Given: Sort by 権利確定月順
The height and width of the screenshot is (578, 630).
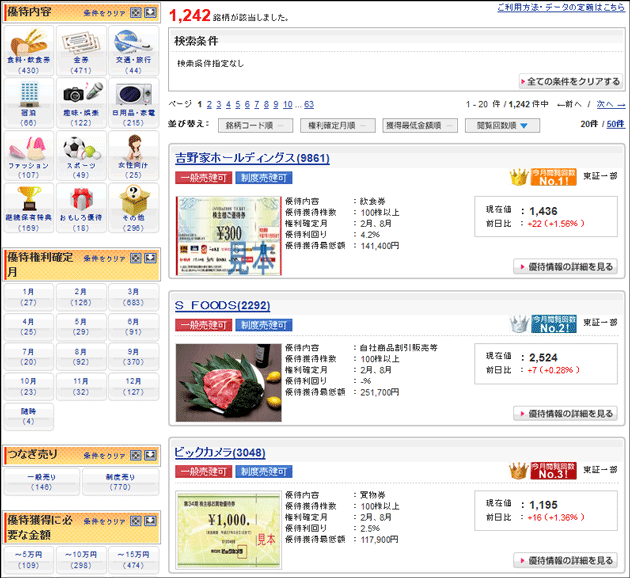Looking at the screenshot, I should click(x=338, y=126).
